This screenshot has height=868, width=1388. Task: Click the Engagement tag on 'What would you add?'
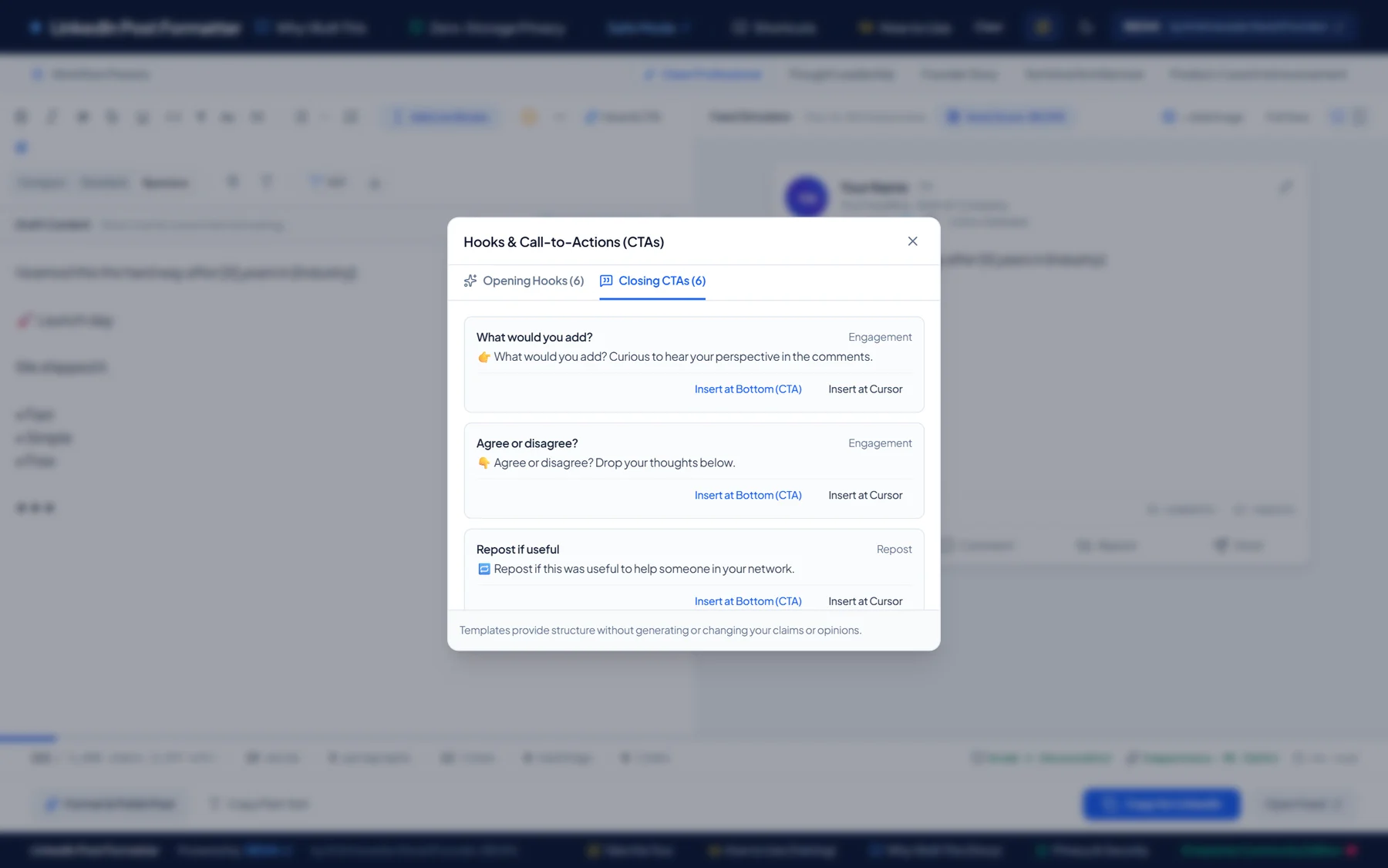click(x=880, y=338)
